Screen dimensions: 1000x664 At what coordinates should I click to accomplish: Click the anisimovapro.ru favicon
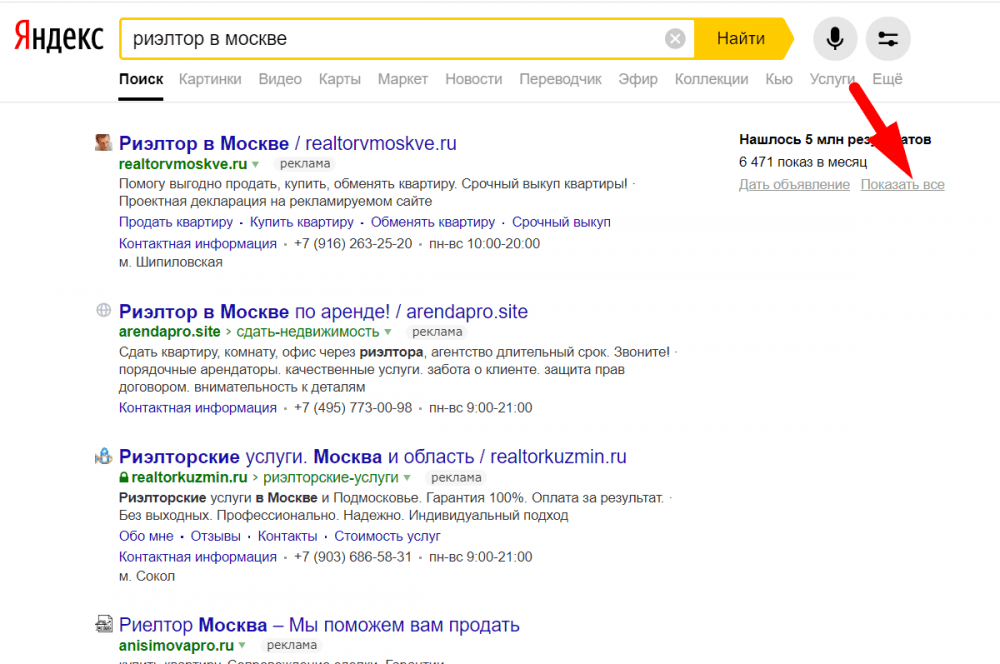click(103, 624)
